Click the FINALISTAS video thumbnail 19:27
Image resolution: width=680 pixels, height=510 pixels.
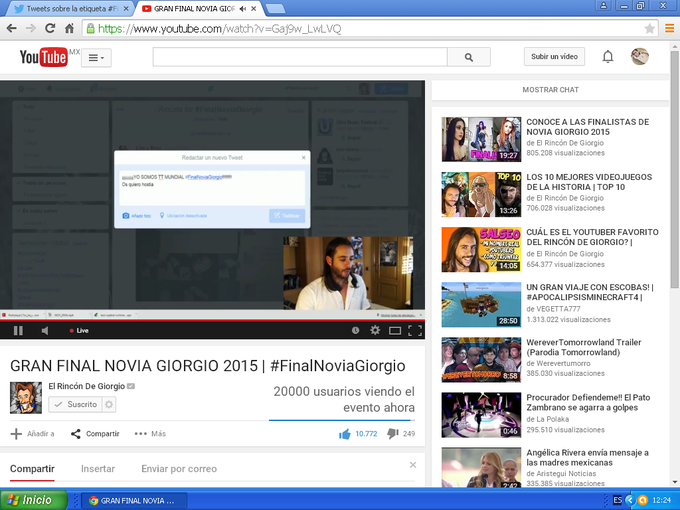pos(481,139)
